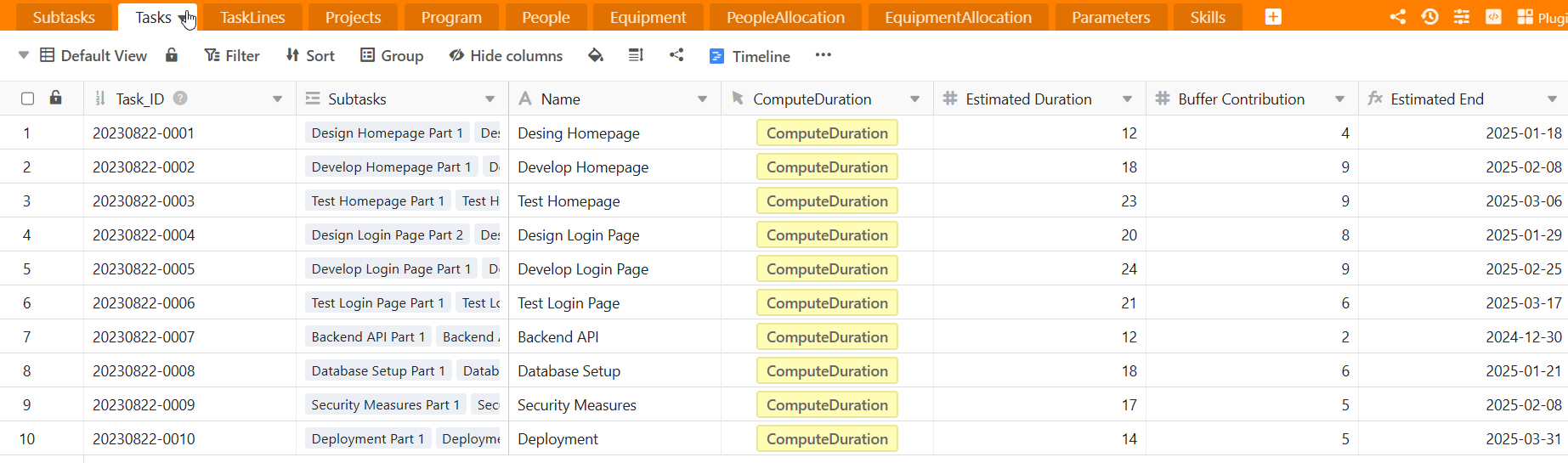This screenshot has height=463, width=1568.
Task: Switch to the Projects tab
Action: point(353,17)
